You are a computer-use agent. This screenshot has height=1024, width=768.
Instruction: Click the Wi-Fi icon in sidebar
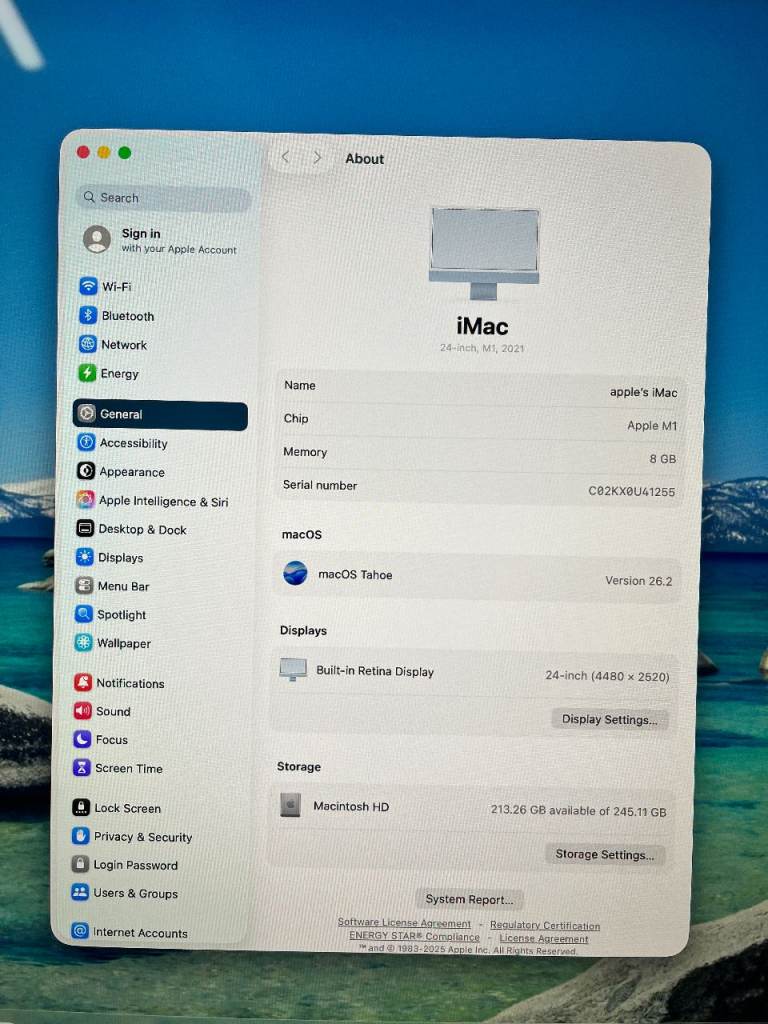point(89,286)
